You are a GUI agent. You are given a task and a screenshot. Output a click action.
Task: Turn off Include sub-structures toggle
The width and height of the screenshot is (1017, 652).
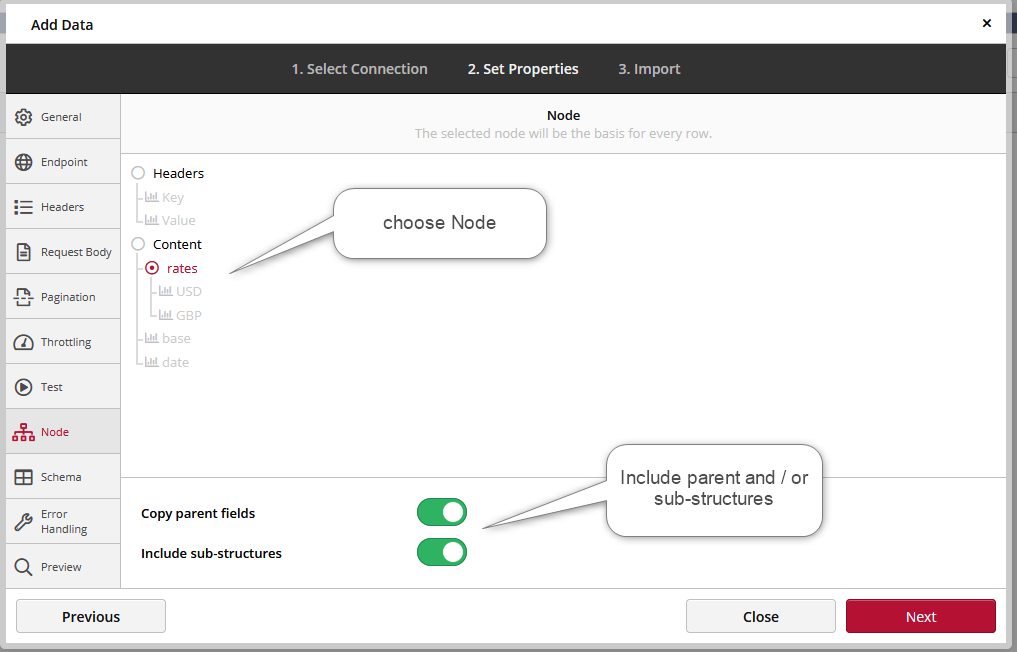[442, 553]
